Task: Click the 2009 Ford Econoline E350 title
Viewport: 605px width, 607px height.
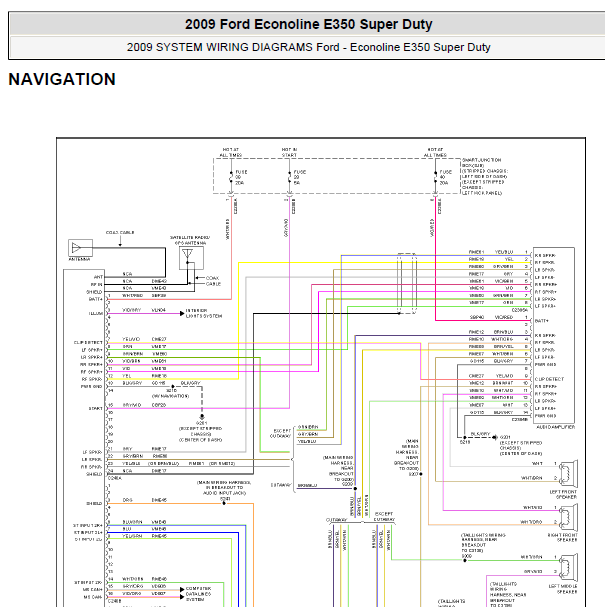Action: pyautogui.click(x=308, y=24)
